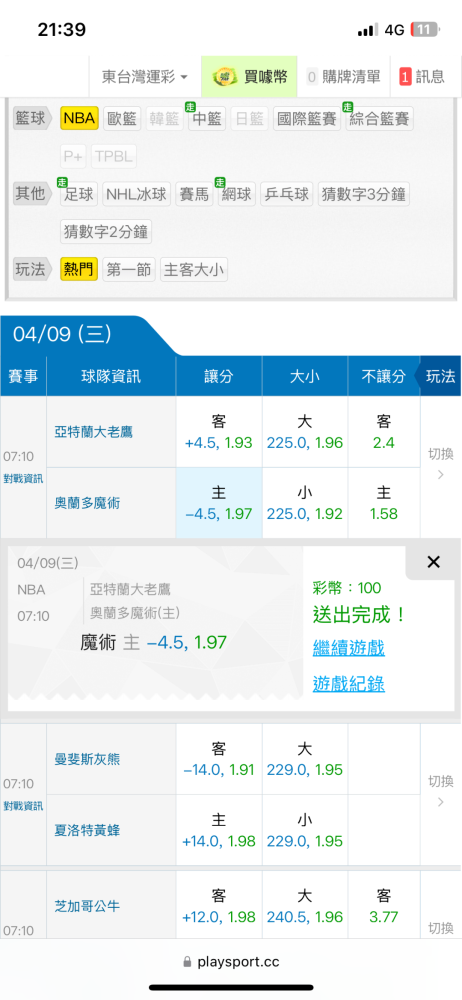The height and width of the screenshot is (1000, 462).
Task: Pick 客 2.4 moneyline
Action: [x=384, y=432]
